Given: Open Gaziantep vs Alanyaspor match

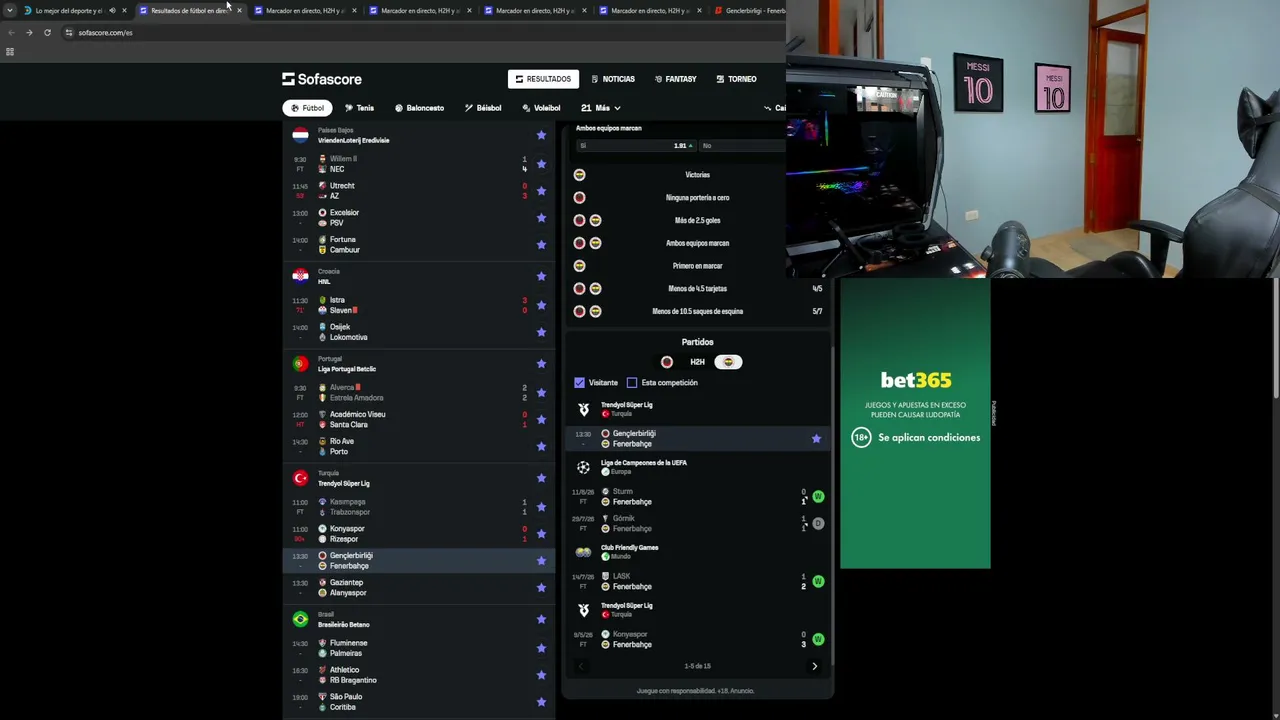Looking at the screenshot, I should (x=419, y=588).
